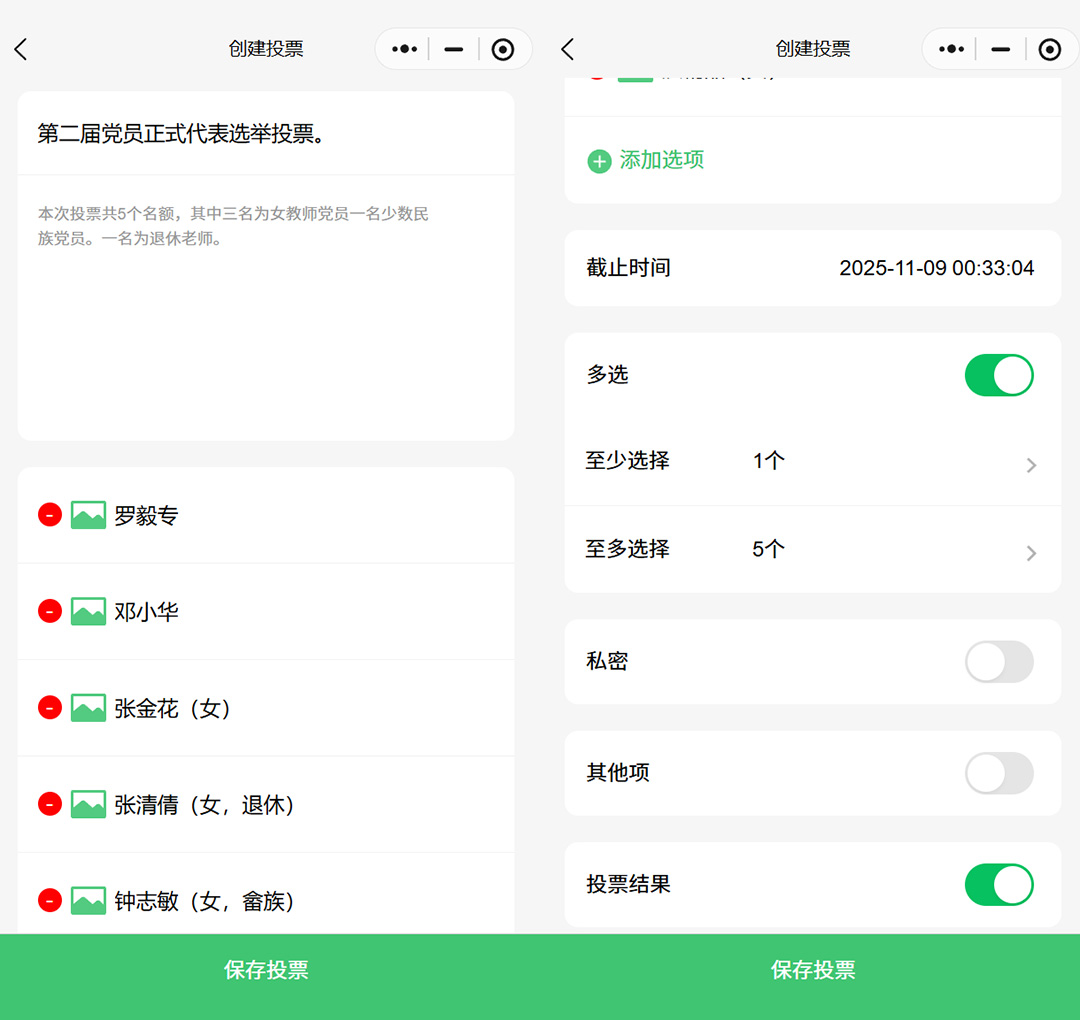This screenshot has height=1020, width=1080.
Task: Add picture for 钟志敏（女，畲族）option
Action: click(x=88, y=901)
